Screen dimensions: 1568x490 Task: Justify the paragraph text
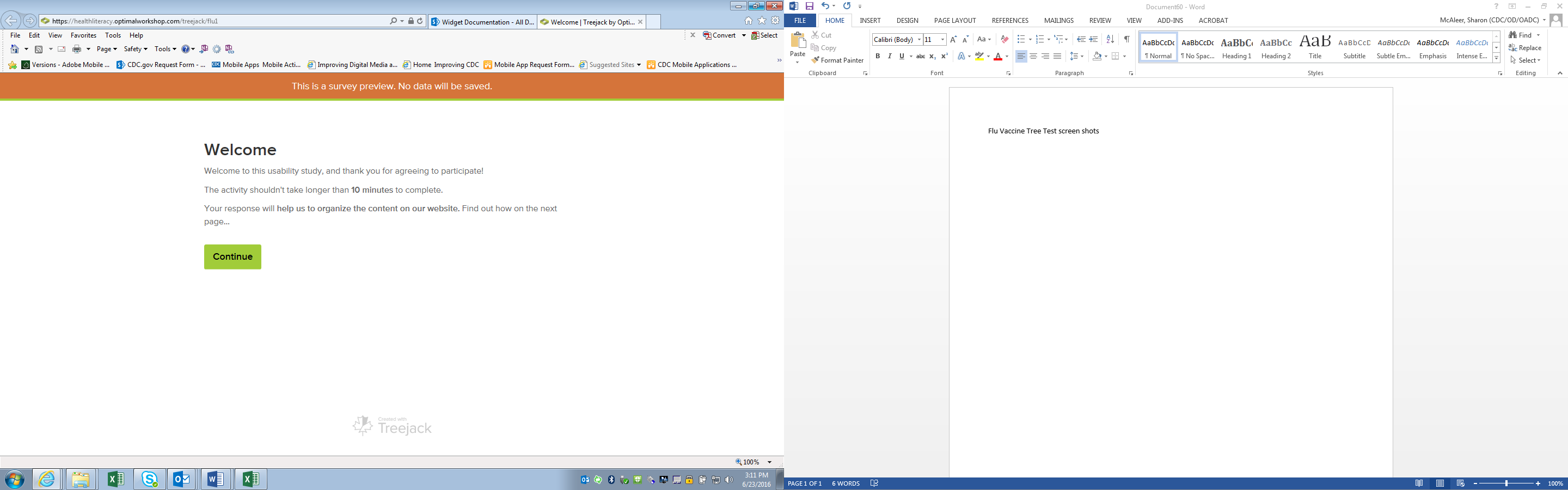(1057, 57)
